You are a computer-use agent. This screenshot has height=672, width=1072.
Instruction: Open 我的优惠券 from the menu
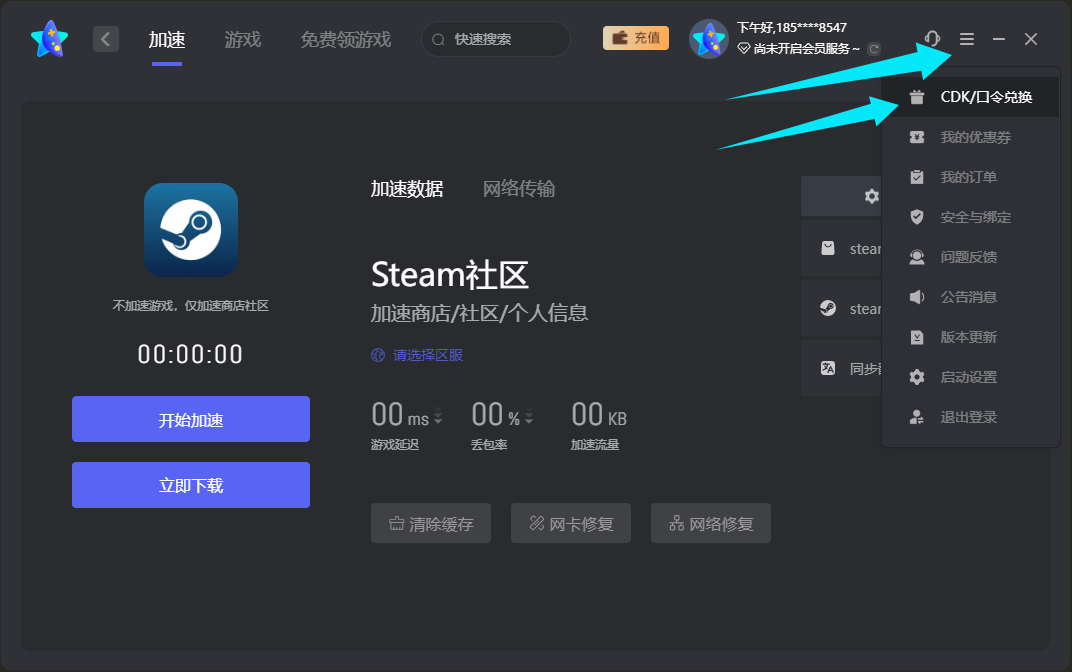(x=970, y=137)
